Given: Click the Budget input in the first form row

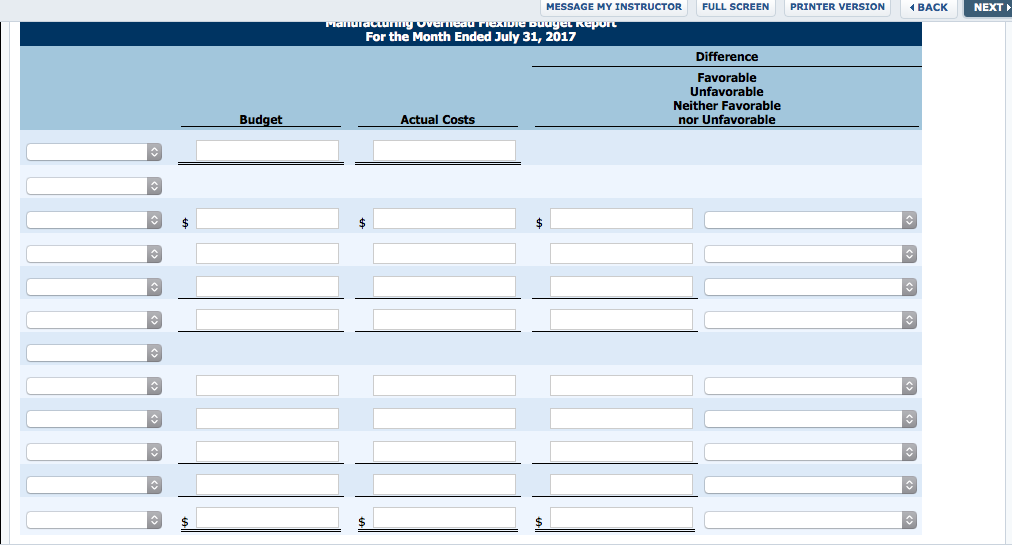Looking at the screenshot, I should click(x=267, y=150).
